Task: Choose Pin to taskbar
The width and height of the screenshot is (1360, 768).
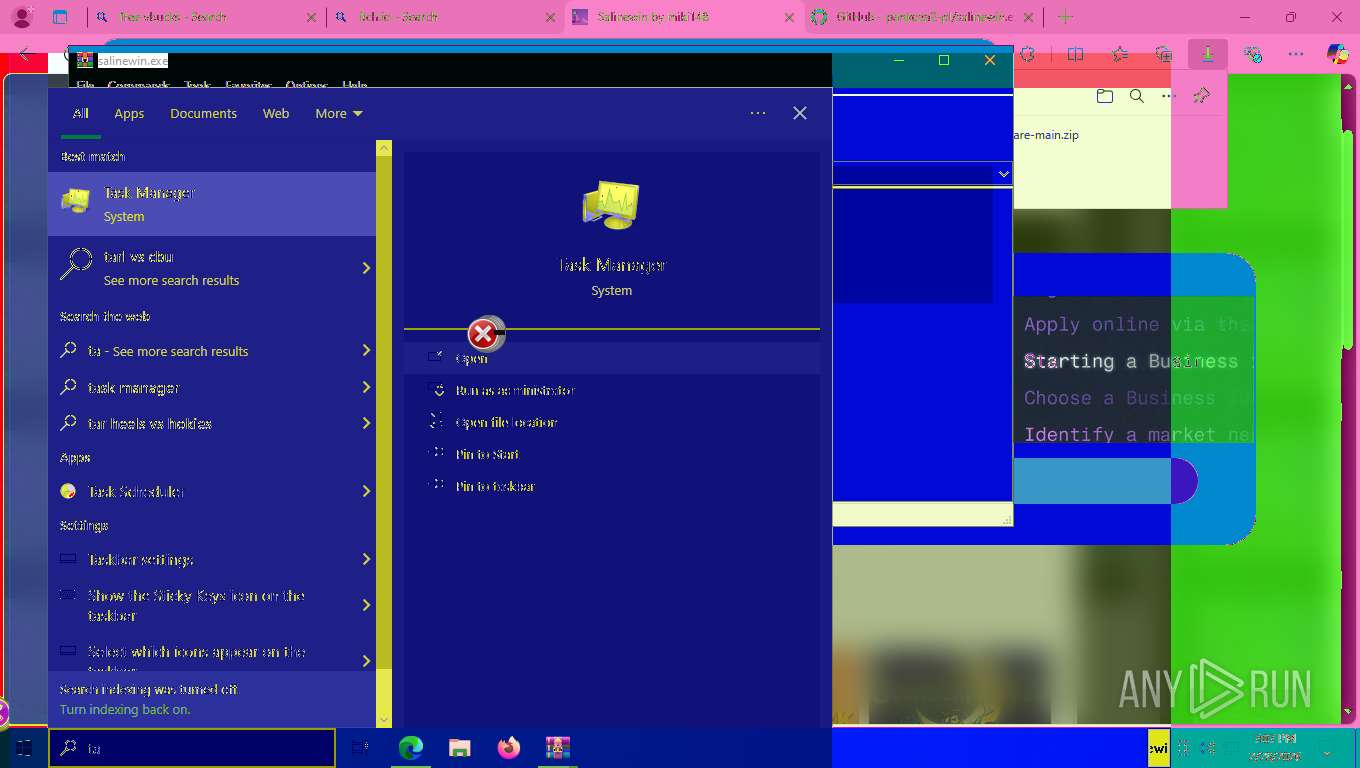Action: 612,486
